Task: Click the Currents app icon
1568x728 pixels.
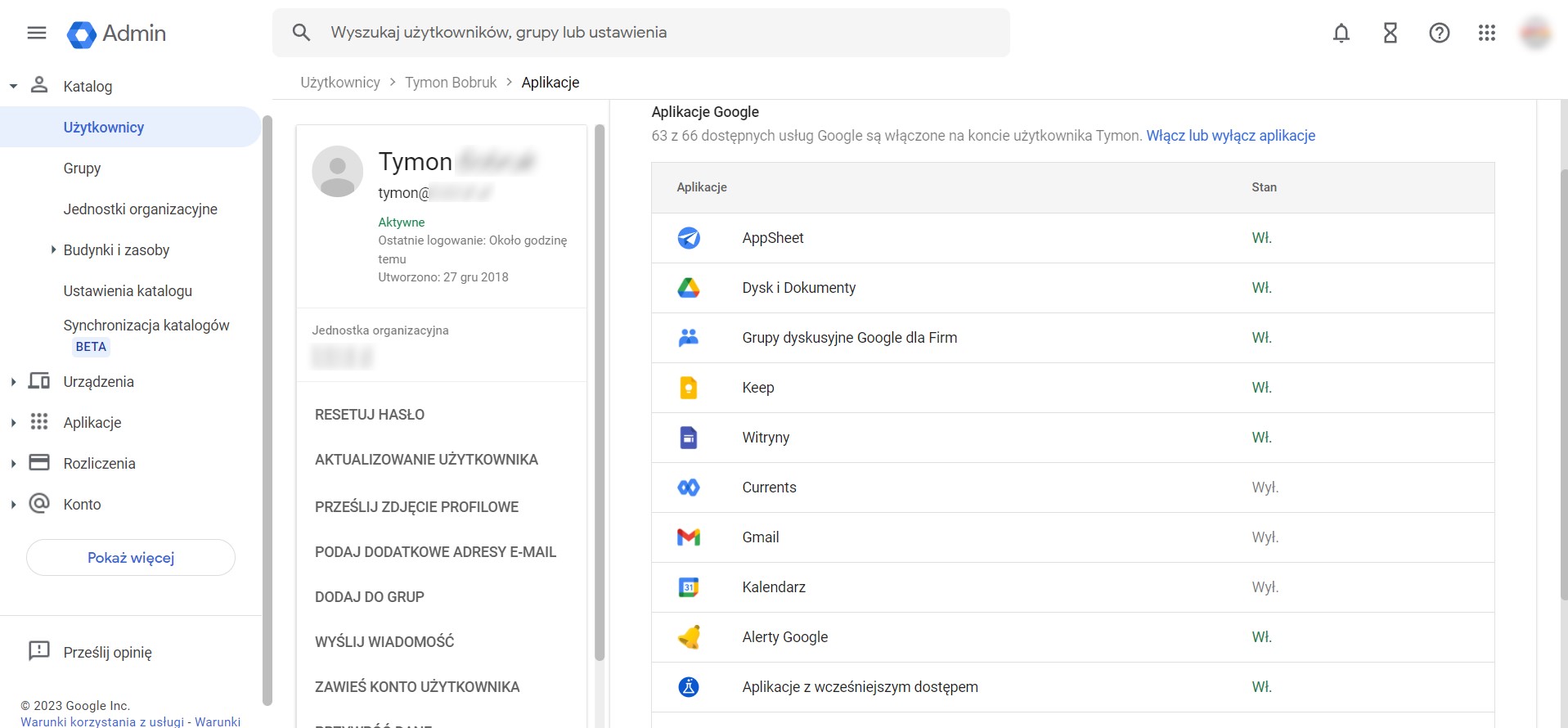Action: 689,488
